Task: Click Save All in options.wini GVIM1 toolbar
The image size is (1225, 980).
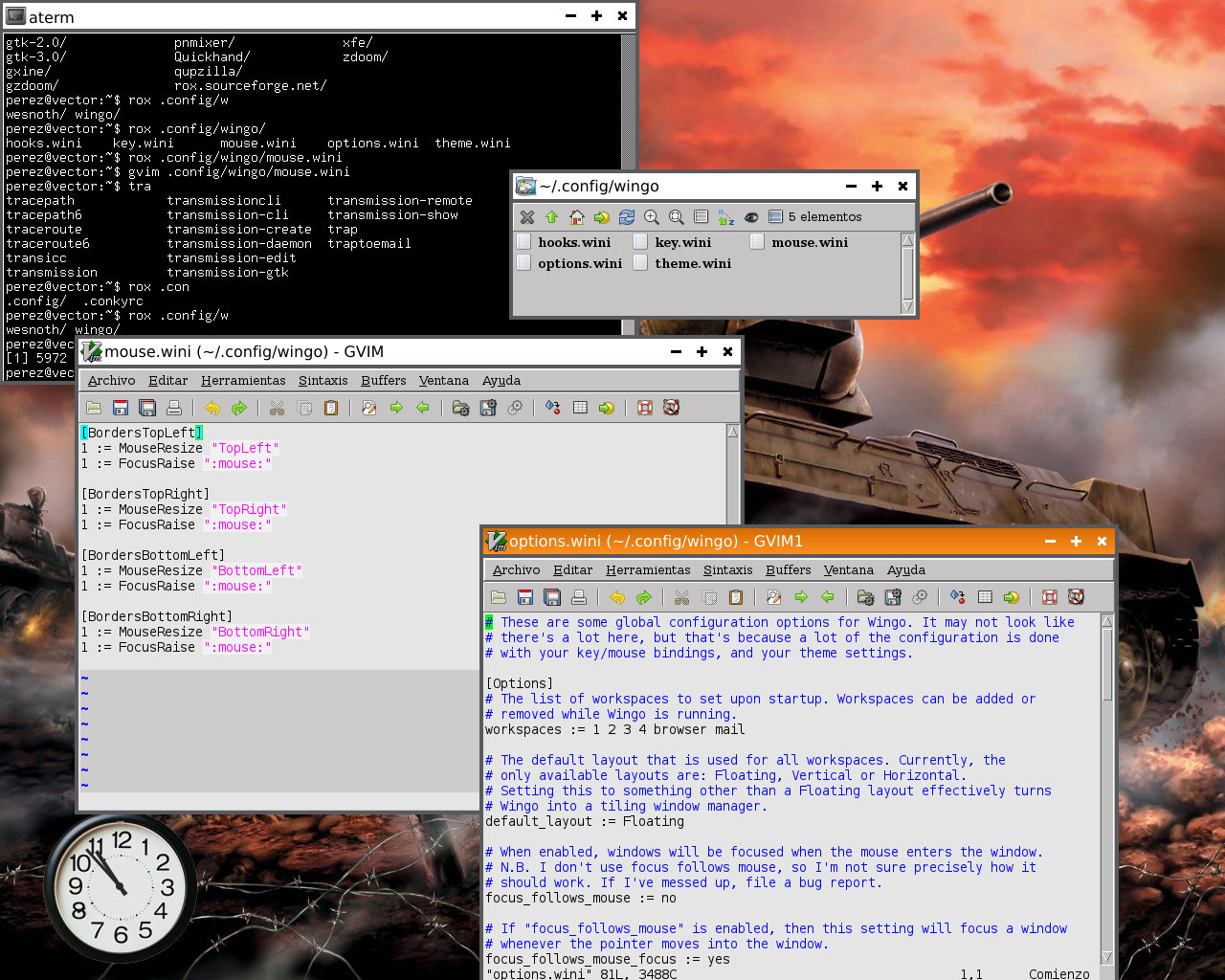Action: (x=552, y=597)
